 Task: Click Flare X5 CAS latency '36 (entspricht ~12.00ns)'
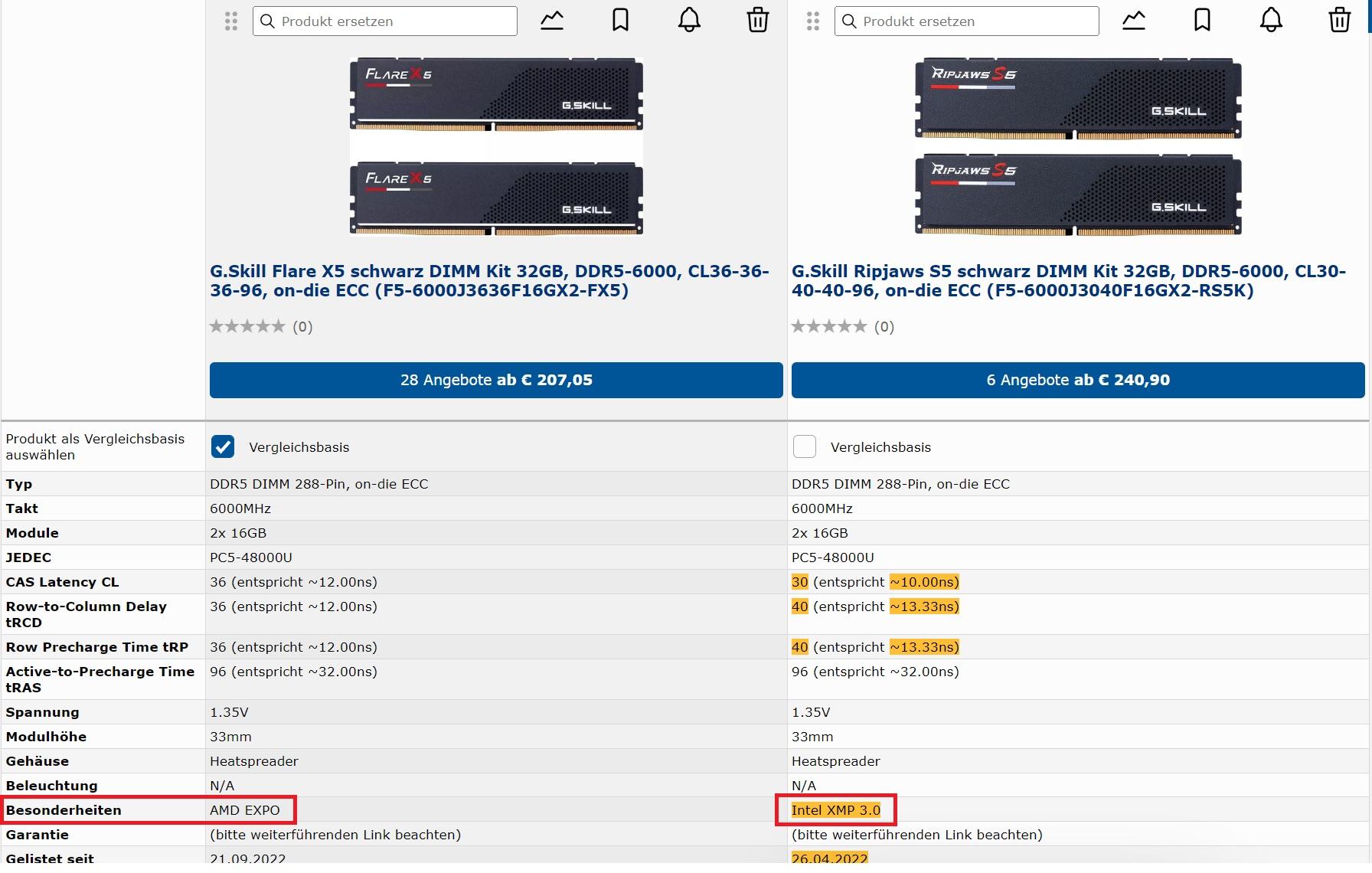[x=294, y=582]
